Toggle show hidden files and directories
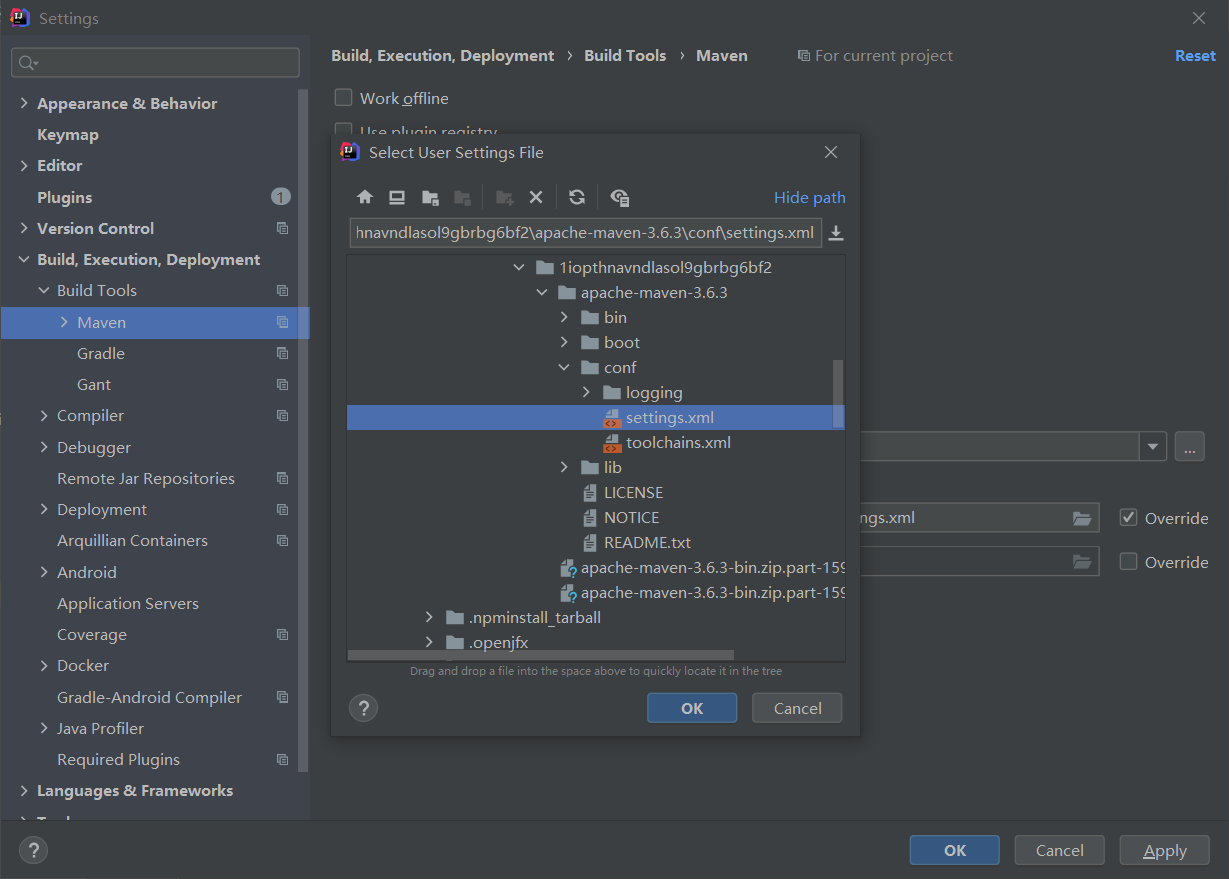Image resolution: width=1229 pixels, height=879 pixels. pyautogui.click(x=619, y=197)
